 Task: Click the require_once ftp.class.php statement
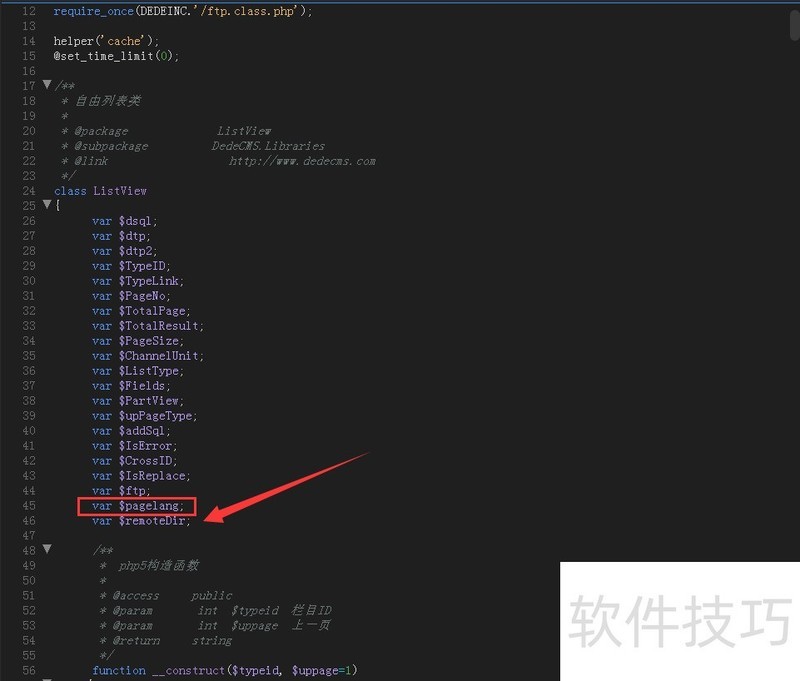click(183, 11)
